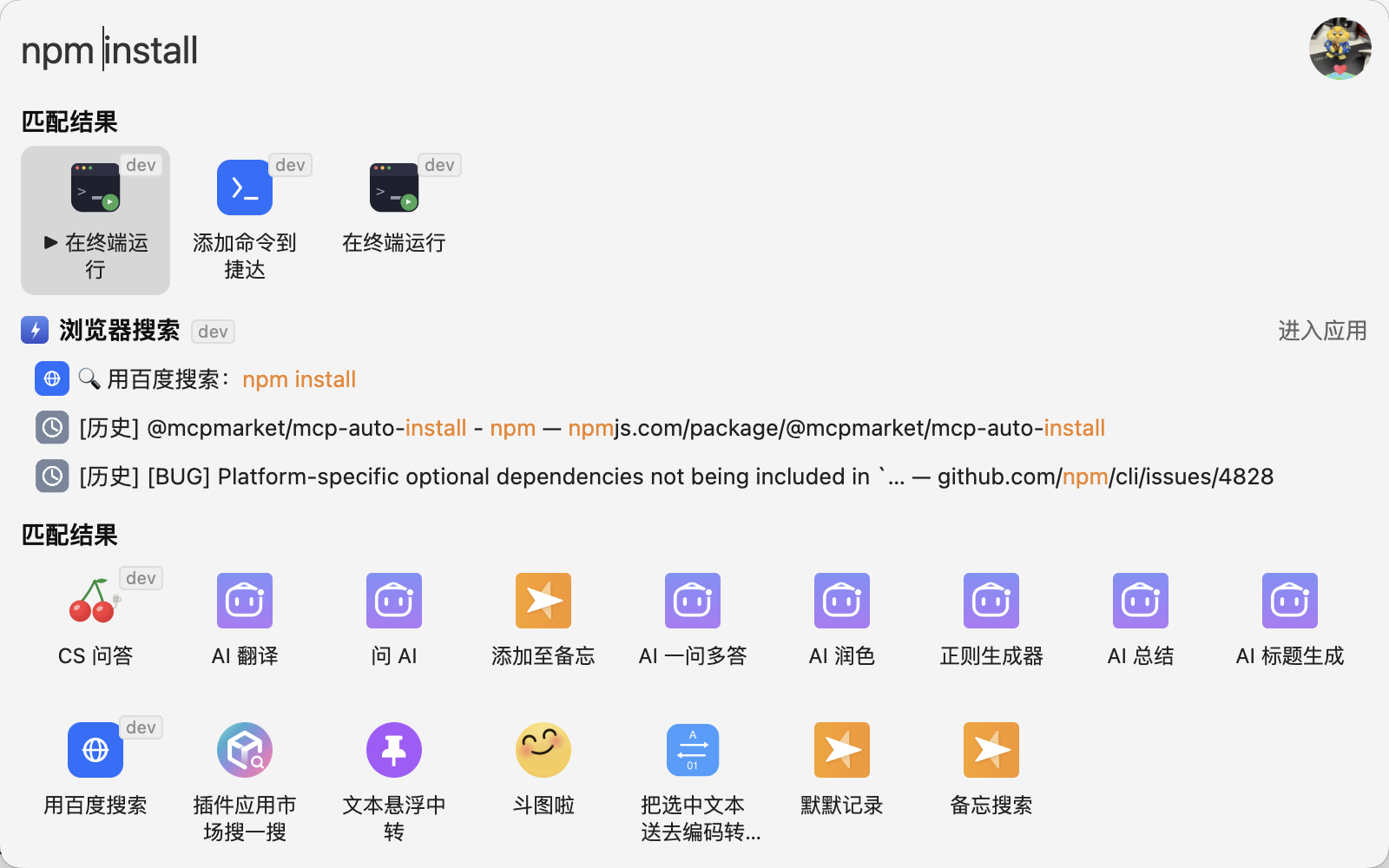The image size is (1389, 868).
Task: Choose 添加命令到捷达 command
Action: [x=245, y=220]
